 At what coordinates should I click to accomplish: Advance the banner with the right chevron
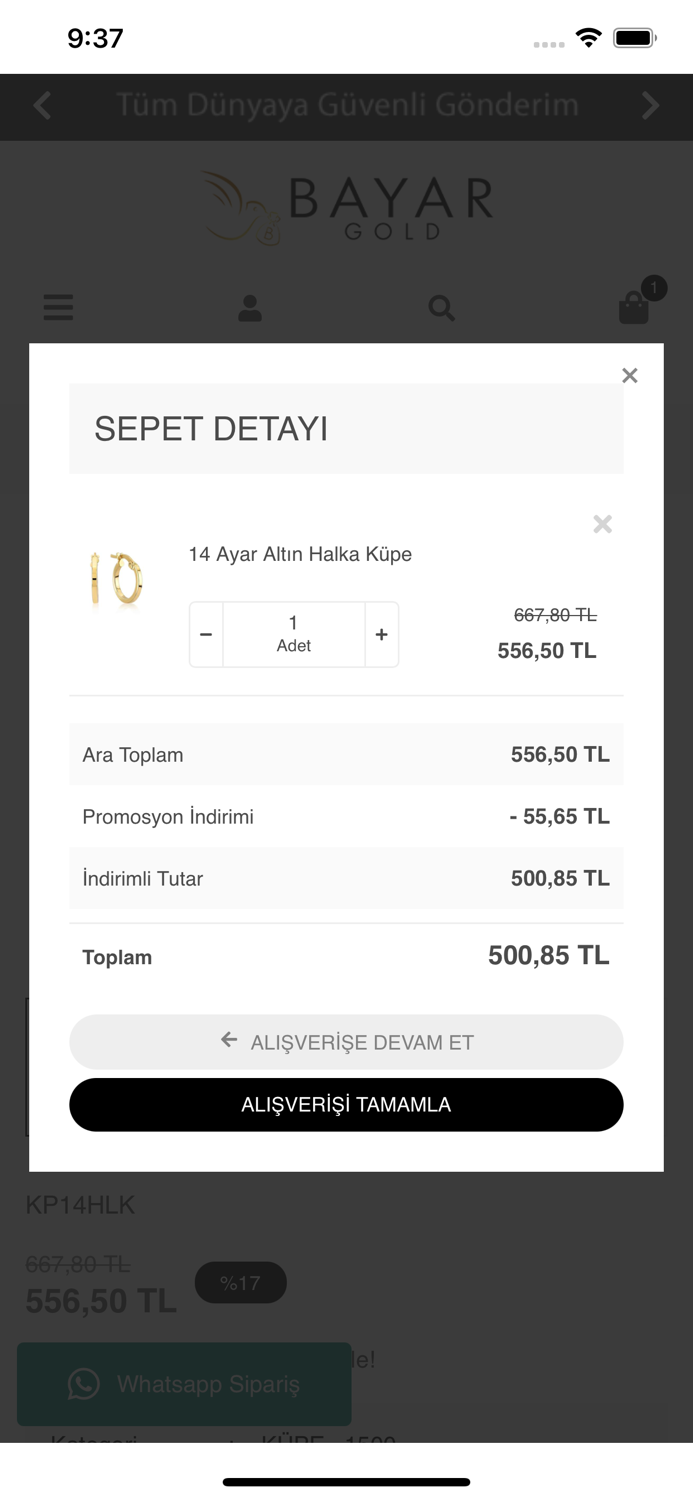pos(650,105)
